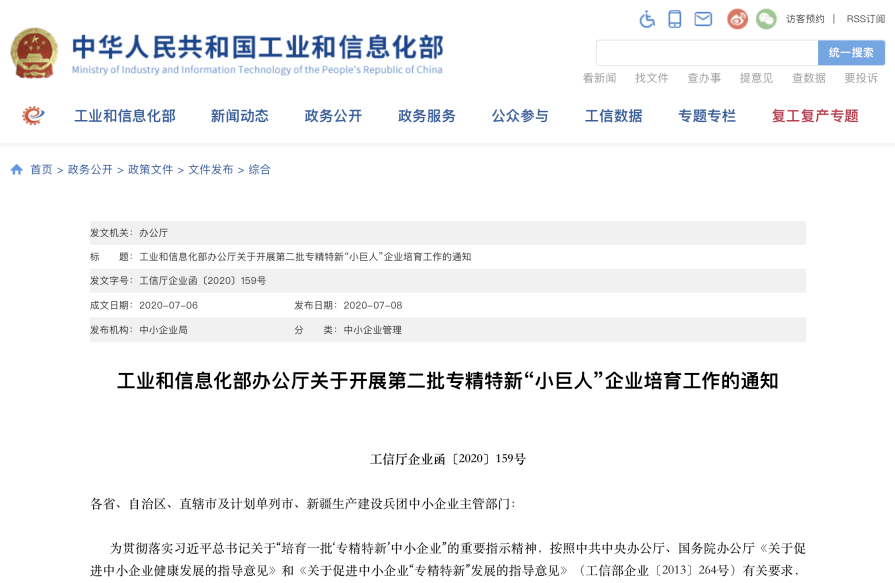Click the home icon in breadcrumb
This screenshot has width=895, height=583.
coord(14,169)
